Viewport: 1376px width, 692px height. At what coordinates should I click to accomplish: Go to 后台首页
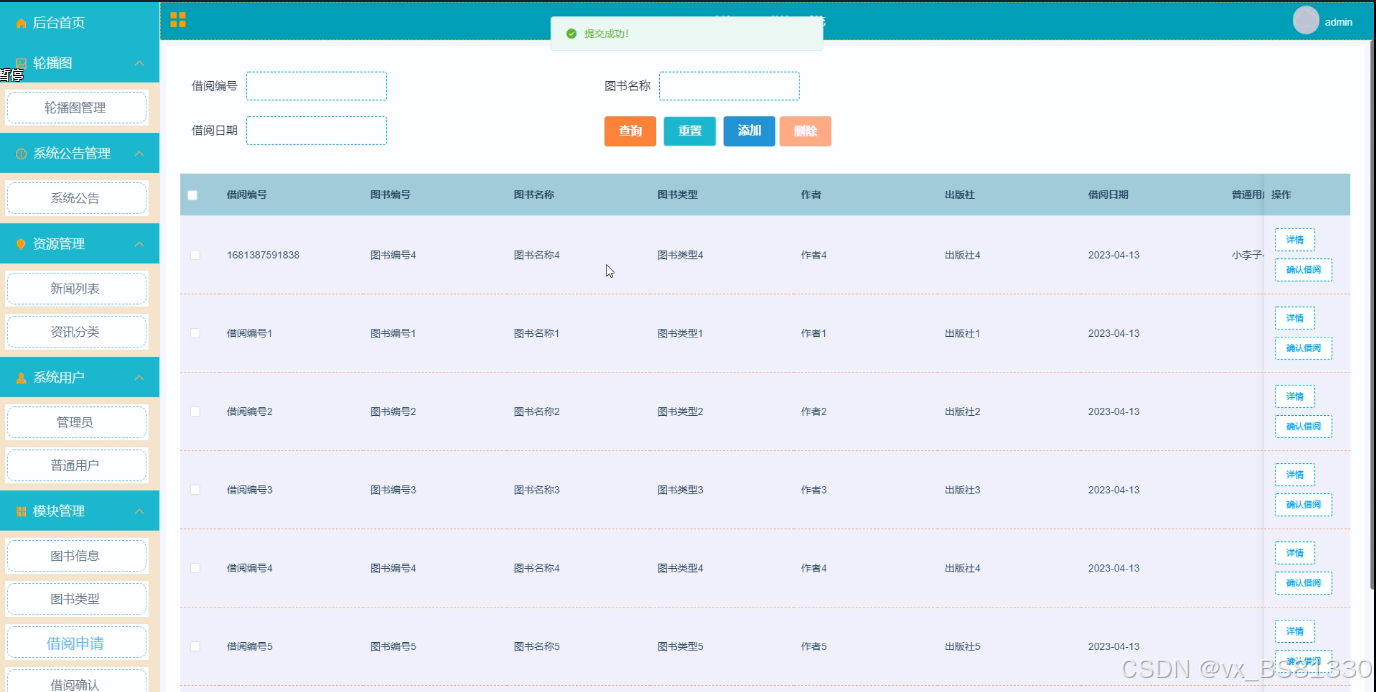(59, 23)
